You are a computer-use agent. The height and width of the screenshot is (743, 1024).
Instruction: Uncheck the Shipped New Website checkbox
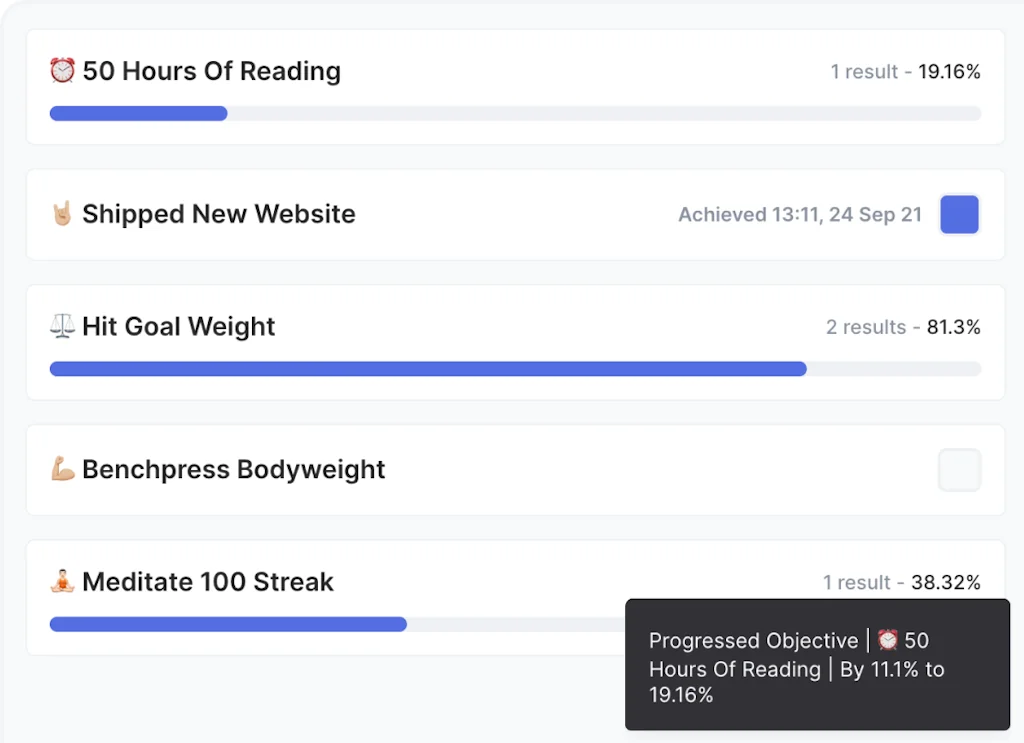[959, 215]
